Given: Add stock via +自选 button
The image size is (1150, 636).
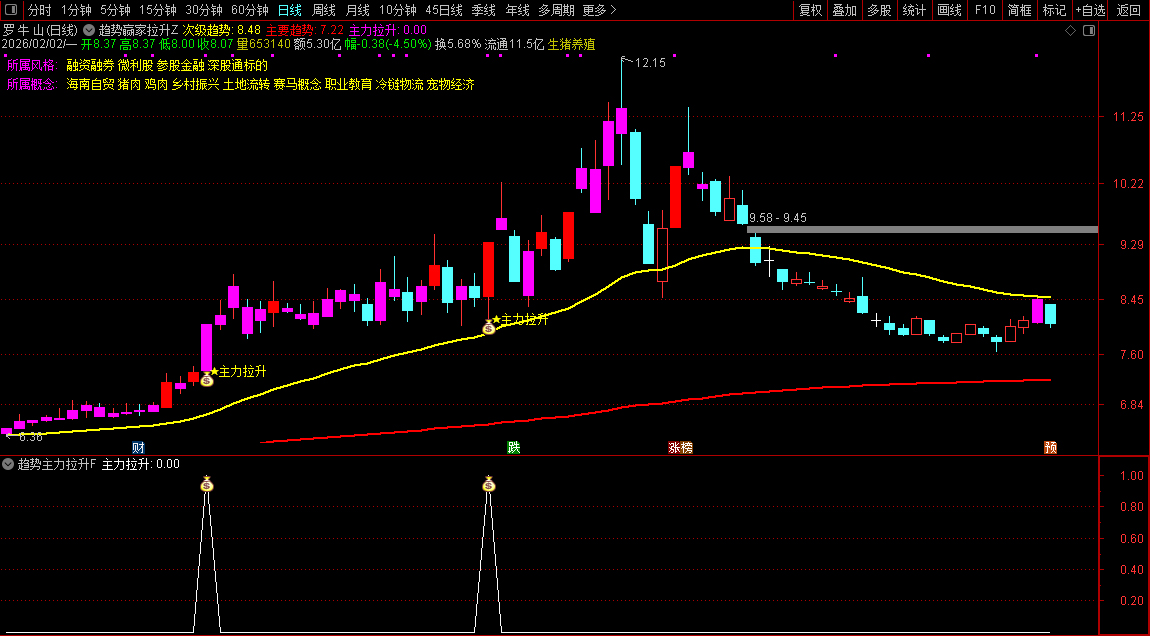Looking at the screenshot, I should (x=1091, y=10).
